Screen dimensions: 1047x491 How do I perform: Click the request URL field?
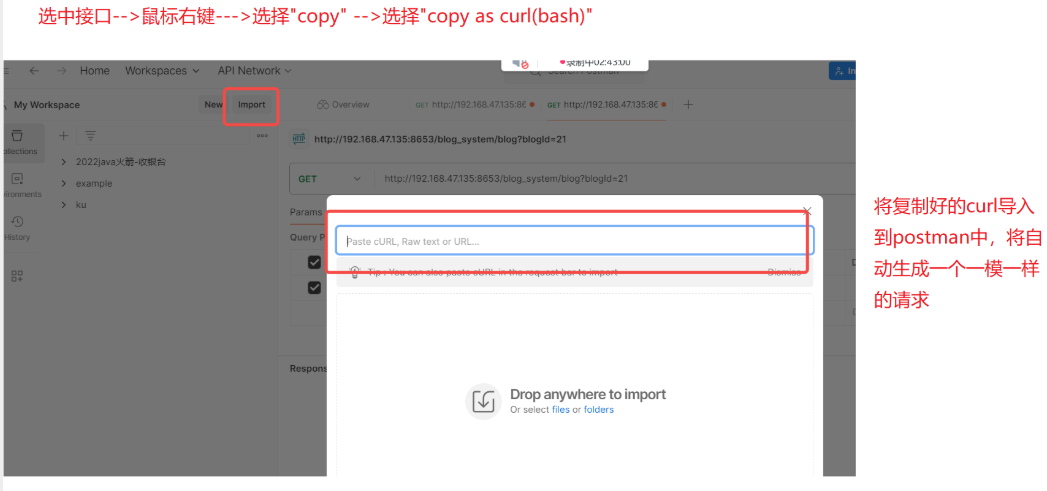tap(614, 179)
